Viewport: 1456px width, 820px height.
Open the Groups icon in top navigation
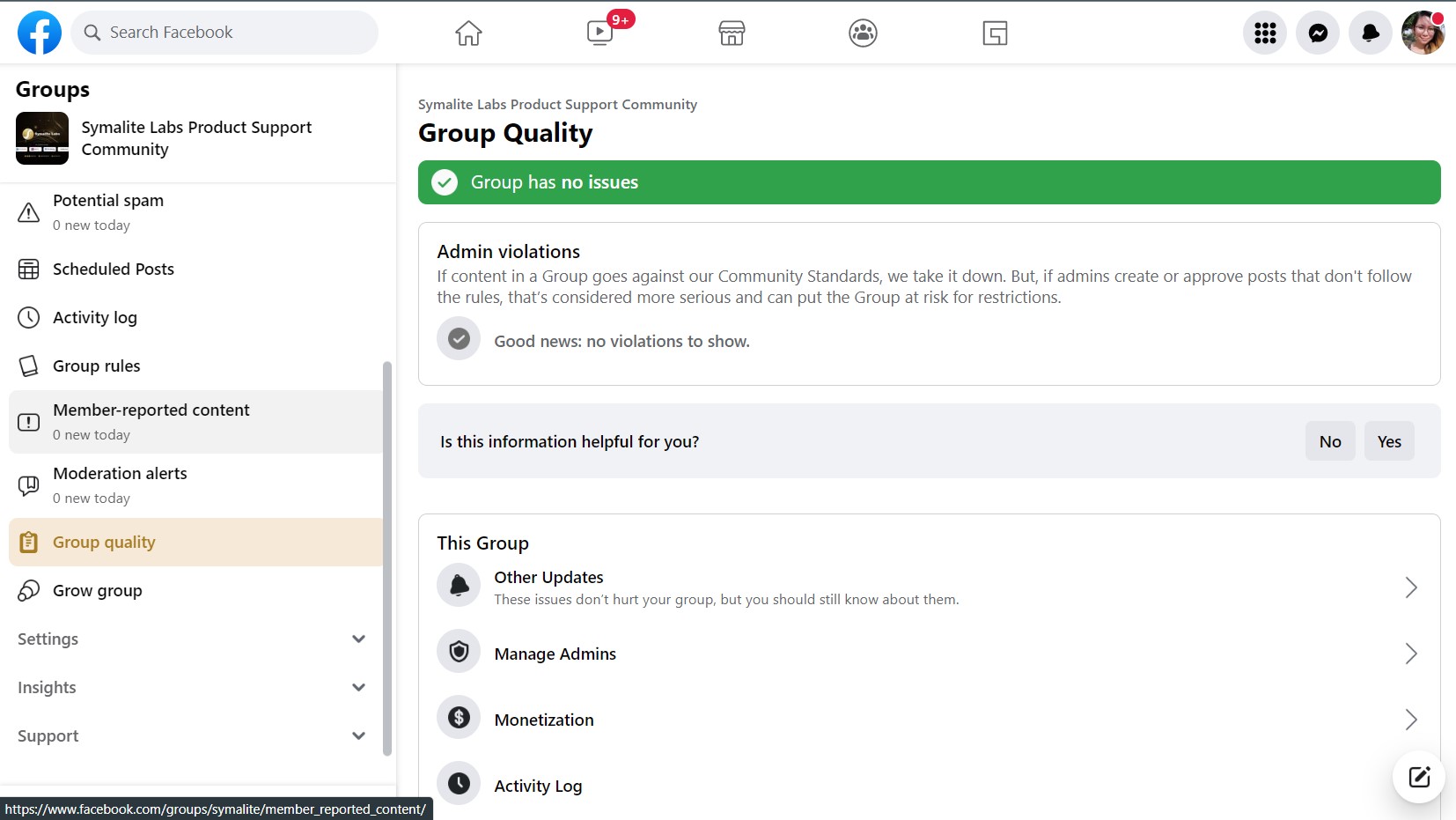(x=862, y=33)
